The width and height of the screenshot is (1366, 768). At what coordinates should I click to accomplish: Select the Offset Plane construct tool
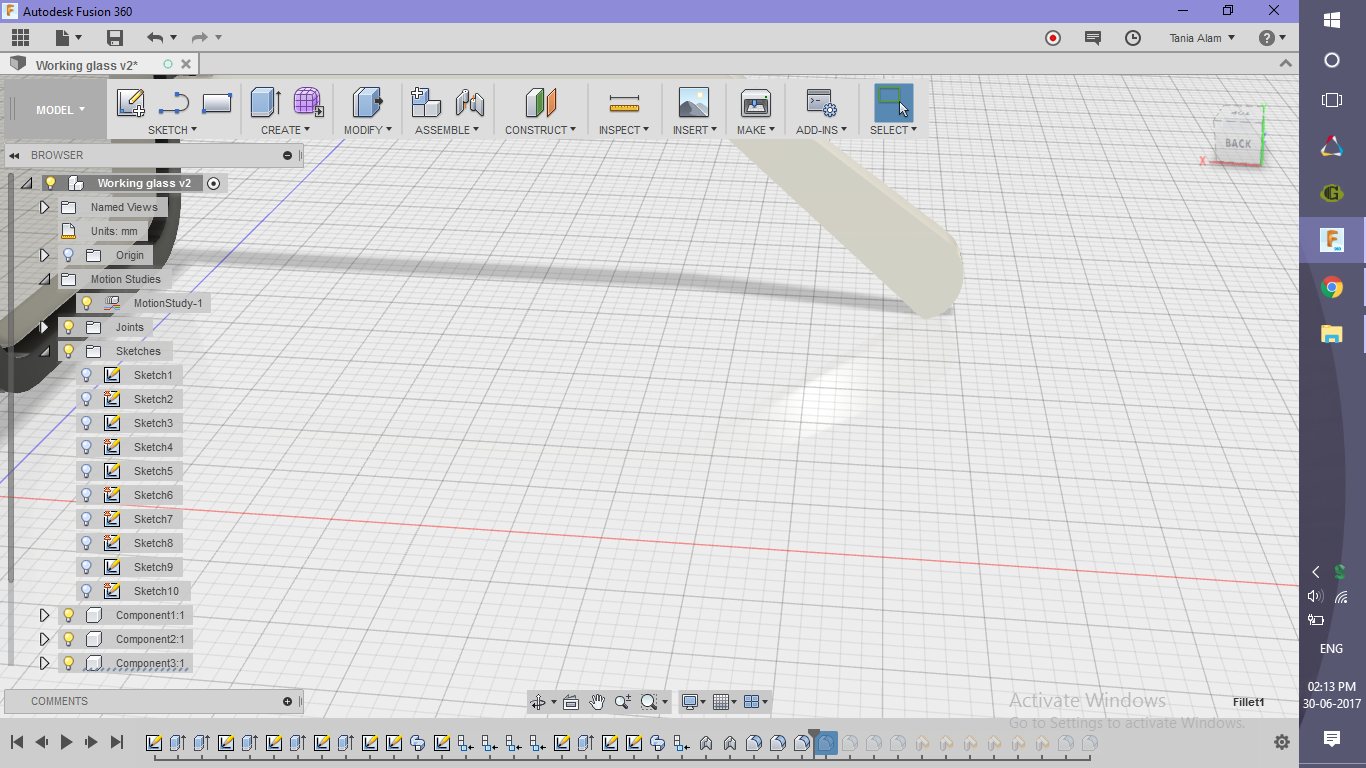pyautogui.click(x=540, y=103)
